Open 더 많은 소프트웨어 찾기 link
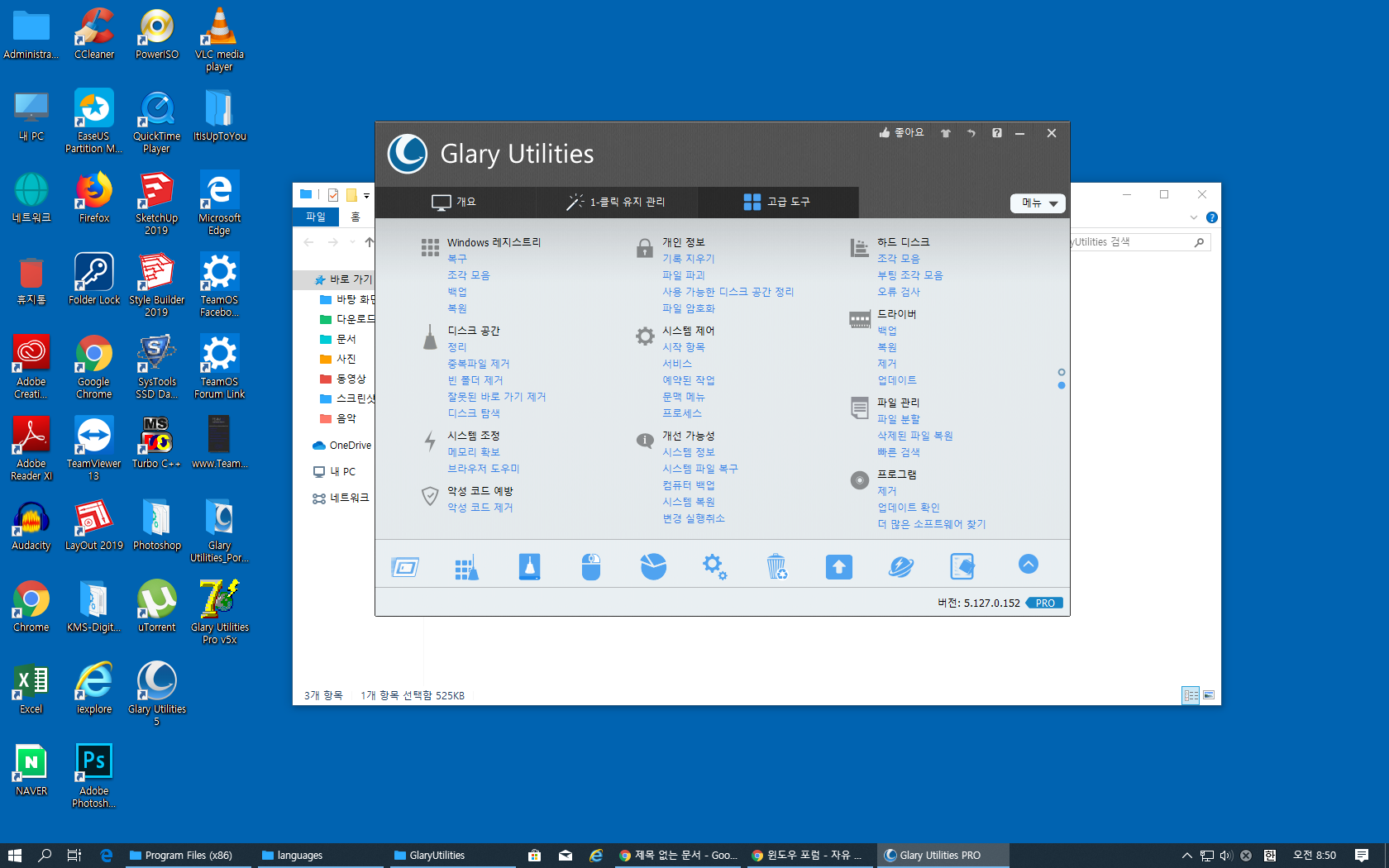The height and width of the screenshot is (868, 1389). tap(932, 524)
